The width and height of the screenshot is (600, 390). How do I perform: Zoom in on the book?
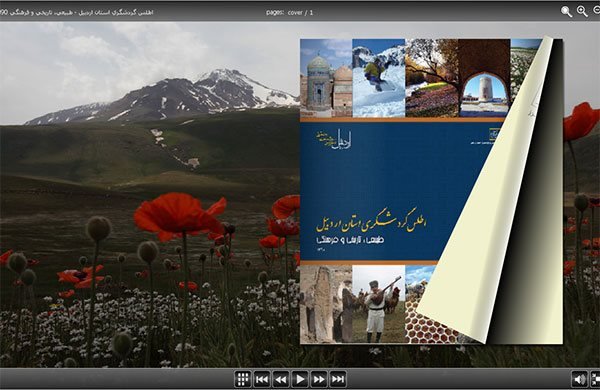point(582,11)
